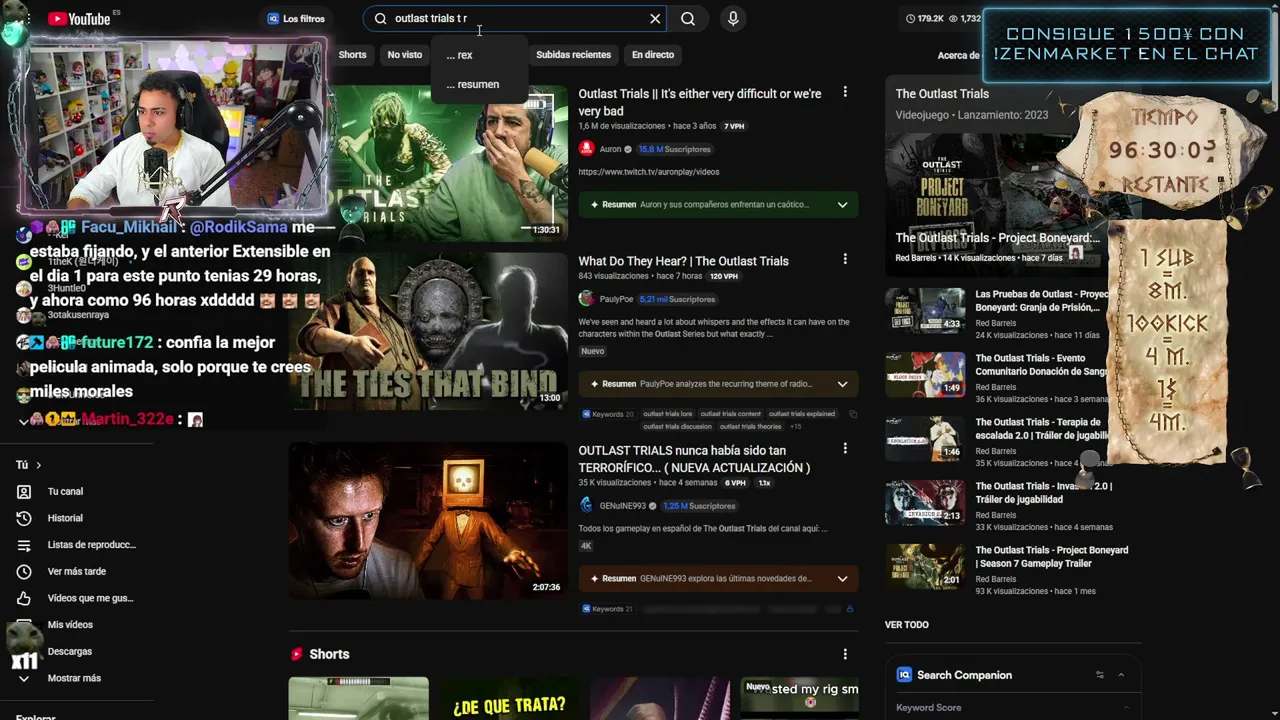Expand the stream chat chevron below messages

[x=23, y=421]
